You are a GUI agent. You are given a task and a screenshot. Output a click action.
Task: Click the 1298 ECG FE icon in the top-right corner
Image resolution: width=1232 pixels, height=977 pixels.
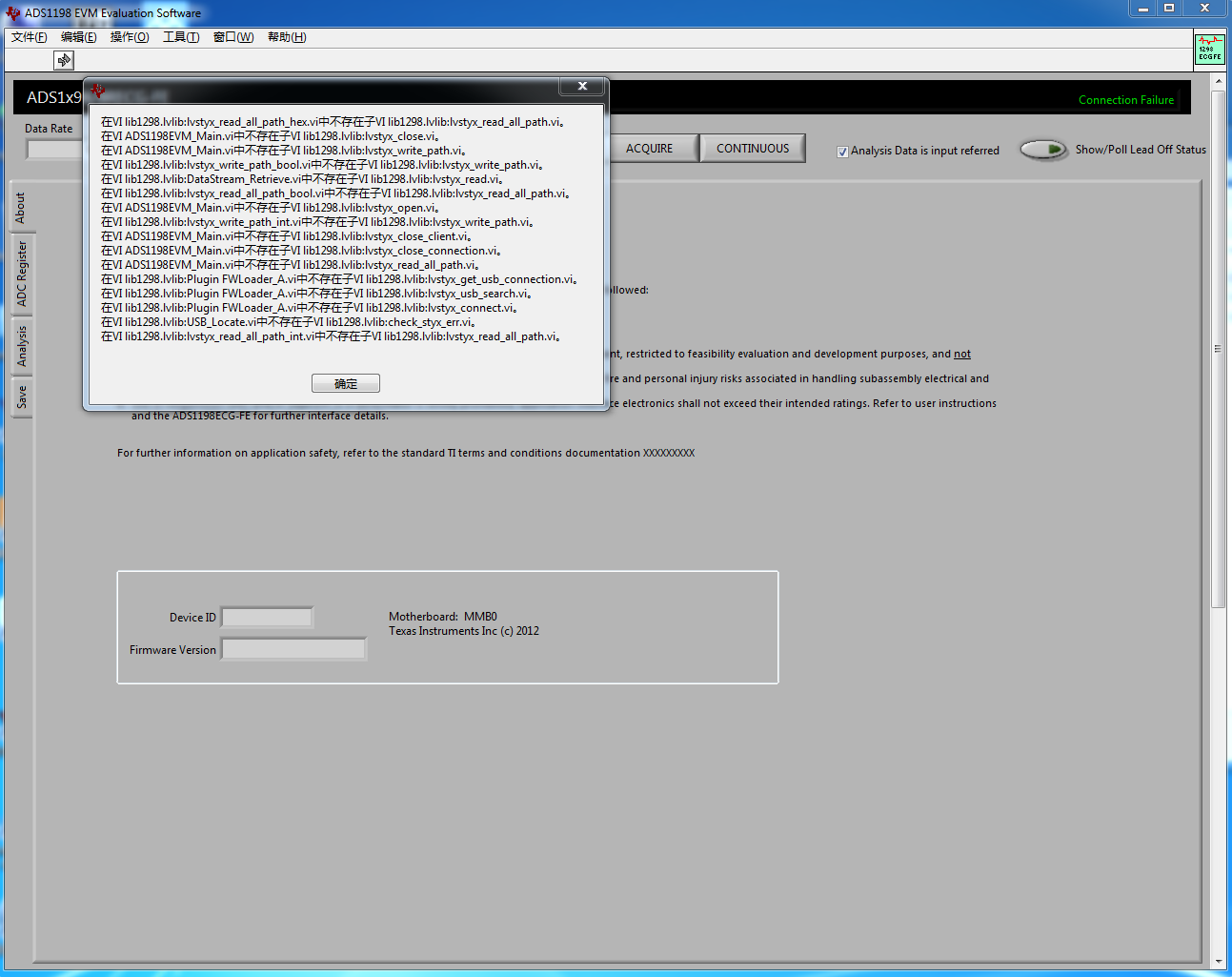[1209, 49]
